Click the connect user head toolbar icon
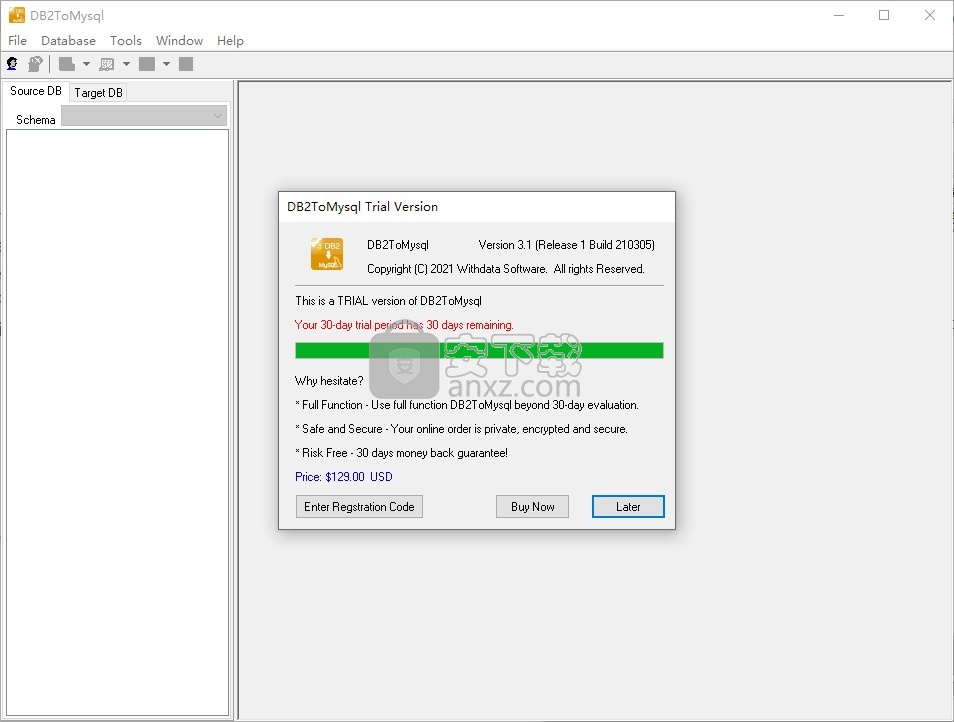The height and width of the screenshot is (722, 954). (x=12, y=64)
